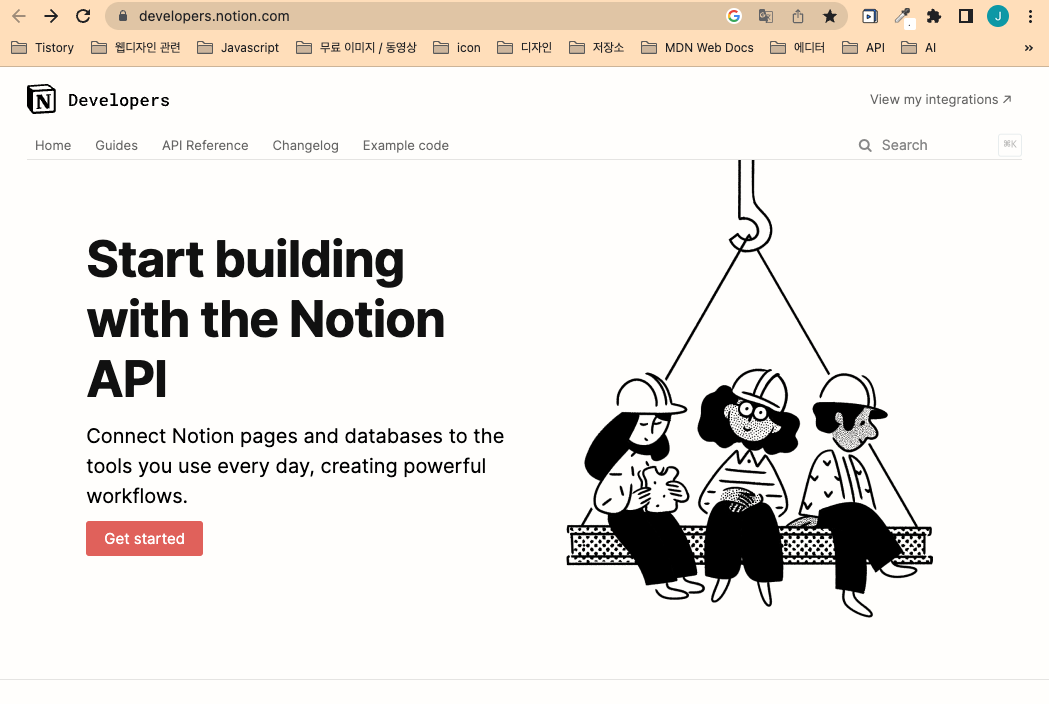The width and height of the screenshot is (1049, 704).
Task: Open the 저장소 bookmark folder
Action: click(x=596, y=48)
